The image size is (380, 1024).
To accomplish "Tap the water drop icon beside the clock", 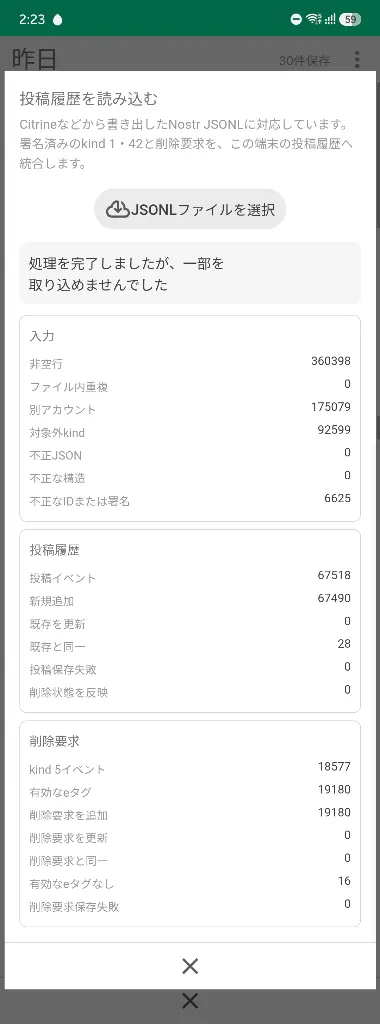I will click(57, 20).
